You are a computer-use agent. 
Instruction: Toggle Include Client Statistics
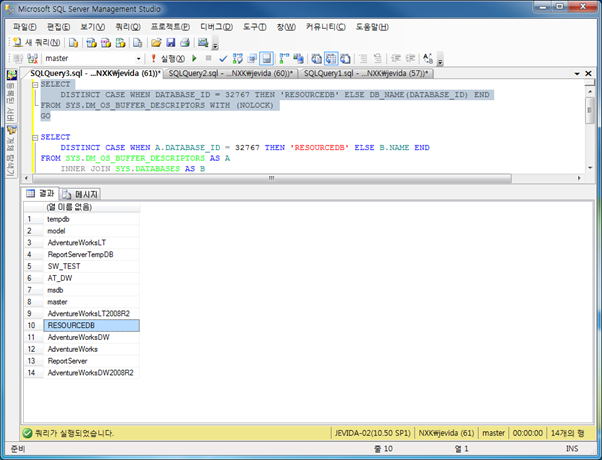click(x=298, y=59)
